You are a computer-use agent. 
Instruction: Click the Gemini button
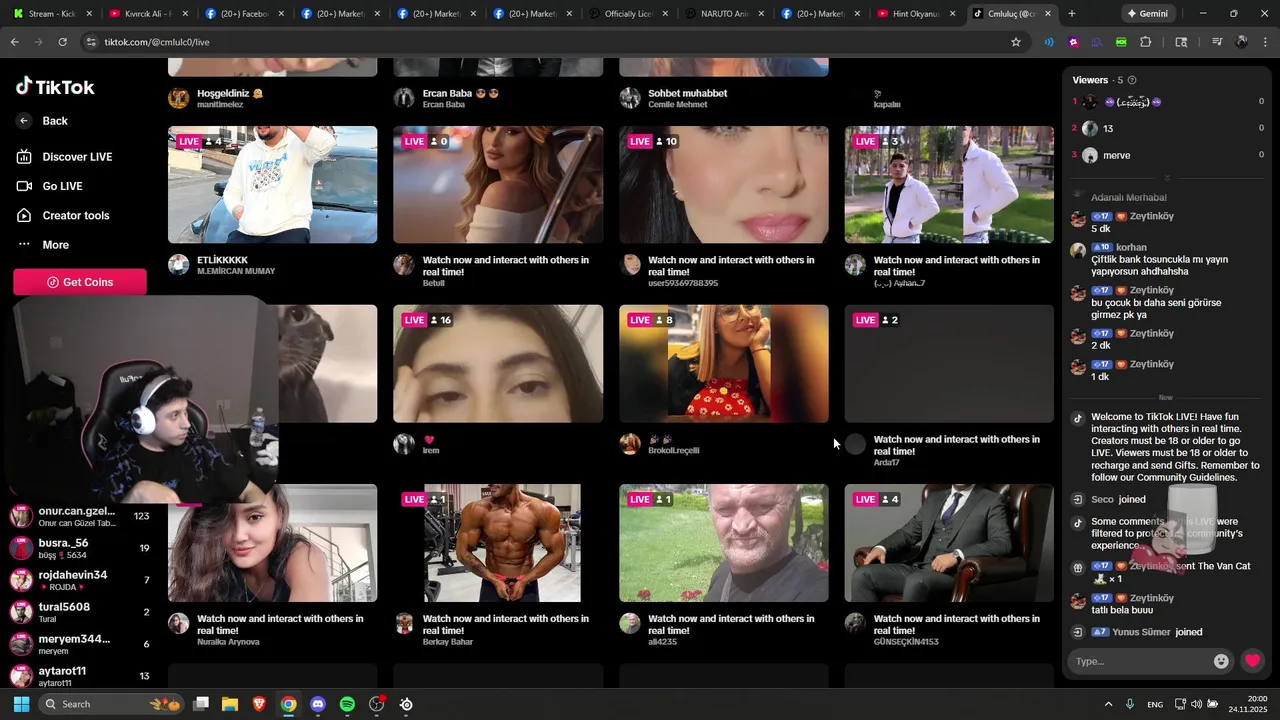tap(1147, 14)
